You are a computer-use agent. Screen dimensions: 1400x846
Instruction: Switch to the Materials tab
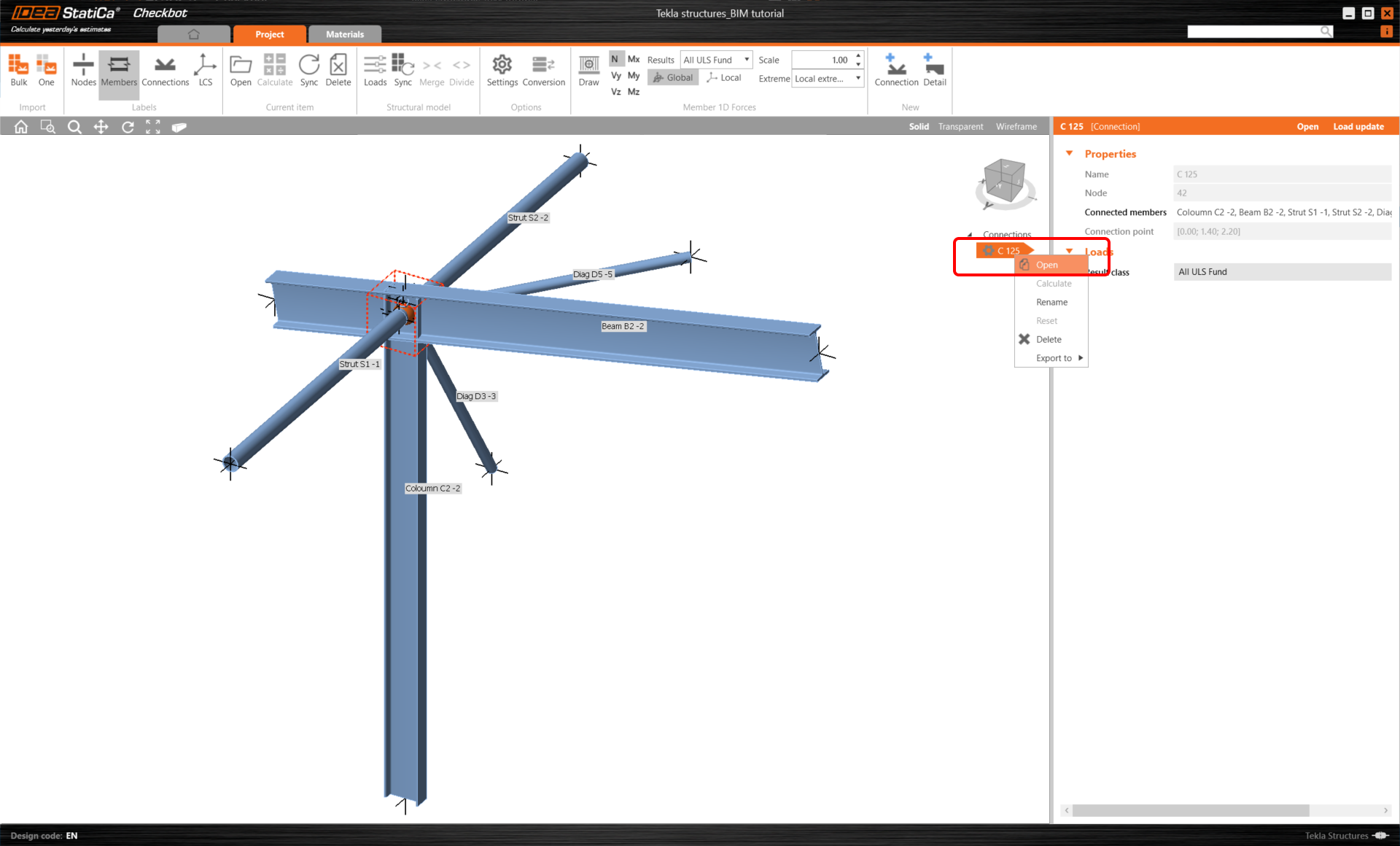[344, 34]
